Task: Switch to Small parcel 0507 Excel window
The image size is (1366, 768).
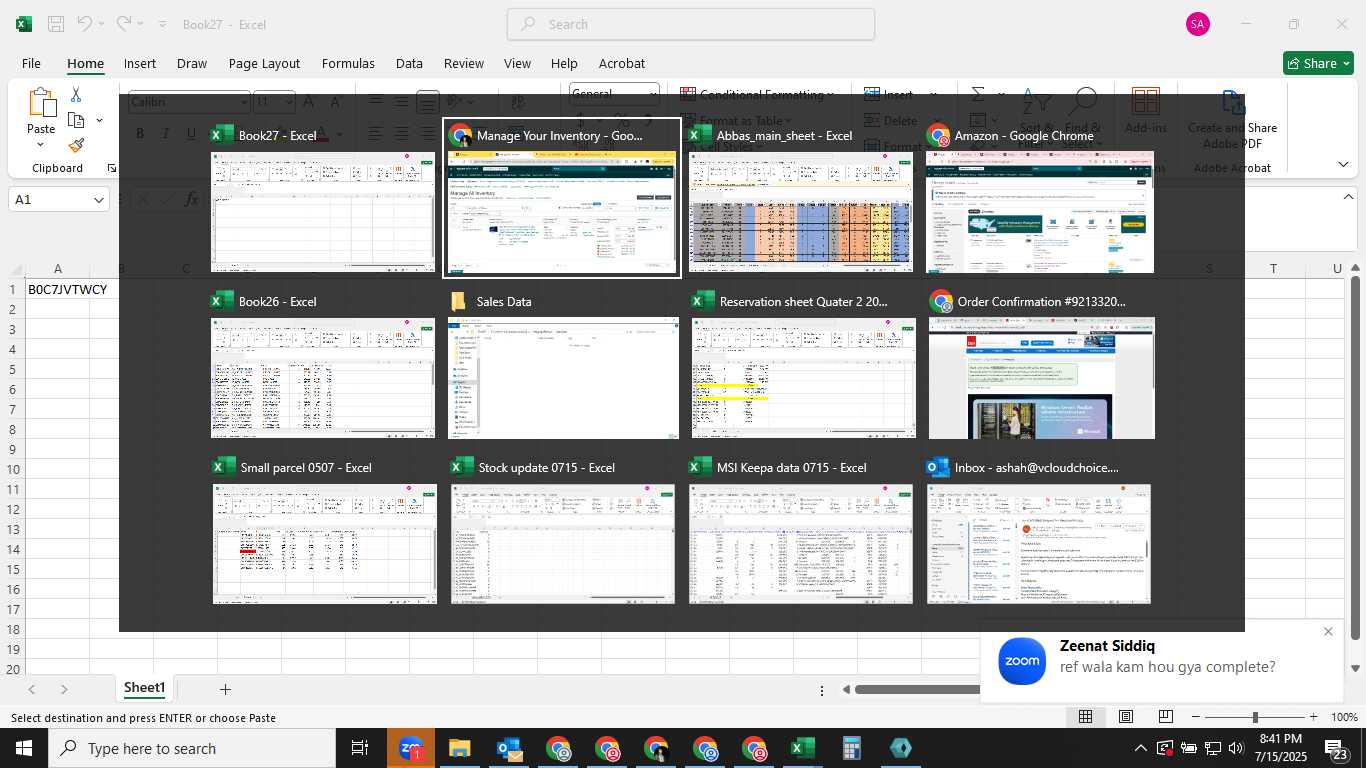Action: (324, 531)
